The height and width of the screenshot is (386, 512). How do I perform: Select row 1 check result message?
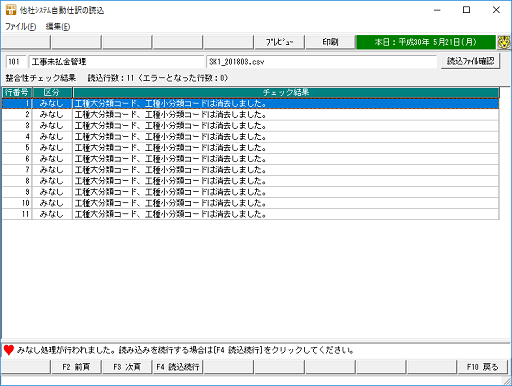click(x=286, y=104)
